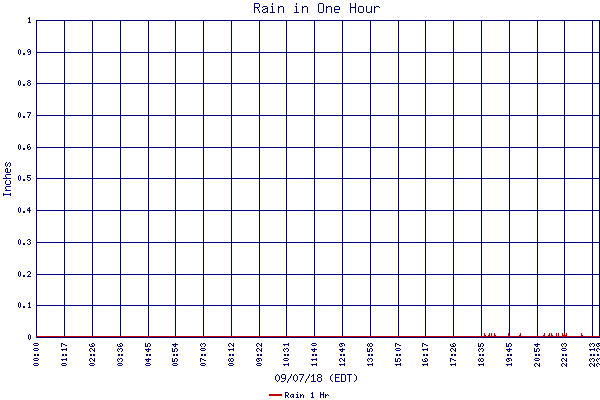The width and height of the screenshot is (600, 400).
Task: Click the y-axis value 0.2
Action: pyautogui.click(x=24, y=274)
